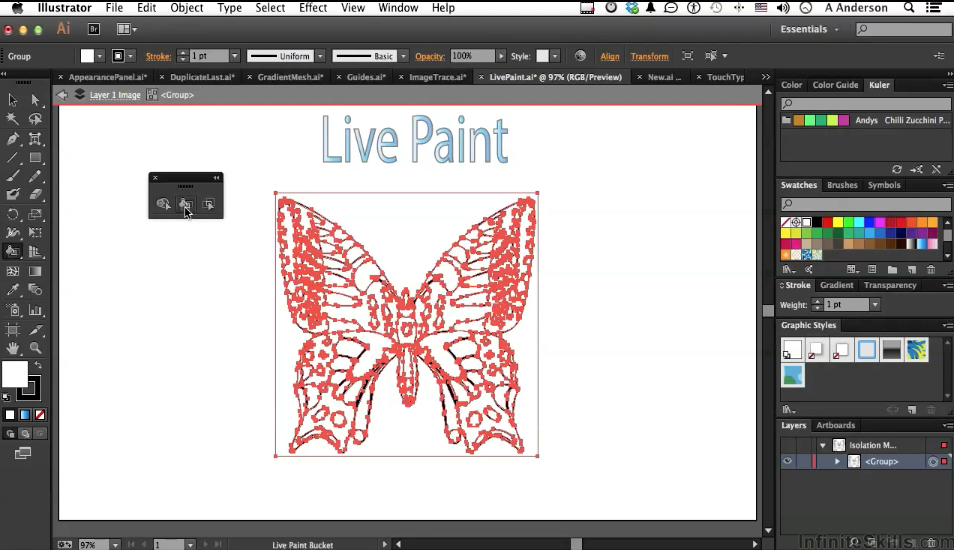Click target circle of Group layer
Screen dimensions: 954x550
(x=933, y=462)
